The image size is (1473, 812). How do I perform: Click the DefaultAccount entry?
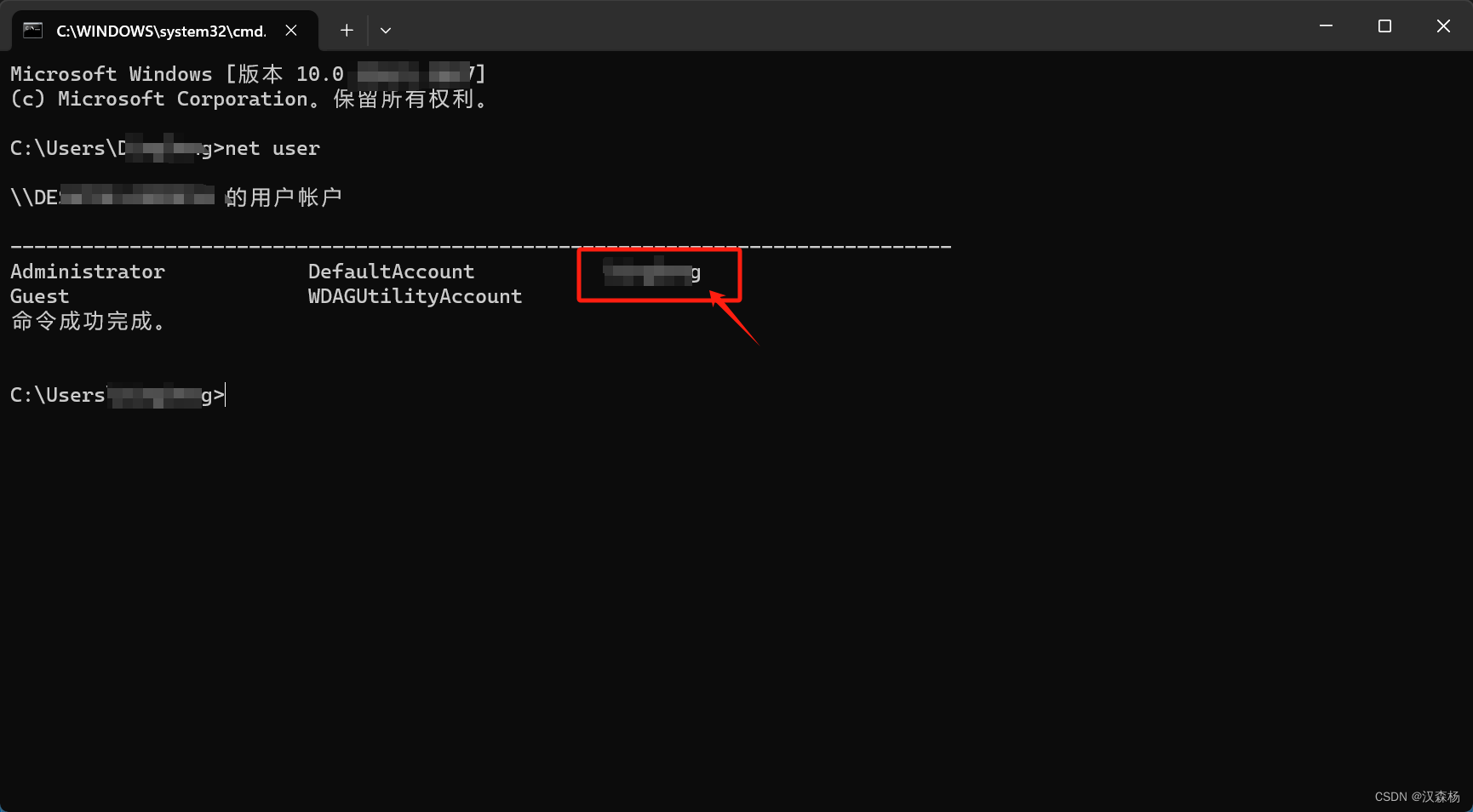391,272
